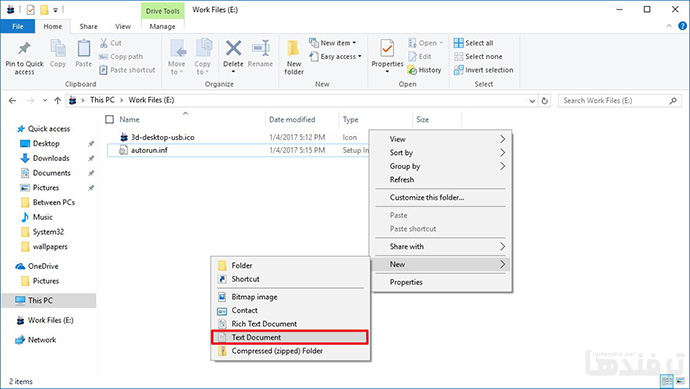Image resolution: width=690 pixels, height=389 pixels.
Task: Click the Copy to icon
Action: click(x=203, y=48)
